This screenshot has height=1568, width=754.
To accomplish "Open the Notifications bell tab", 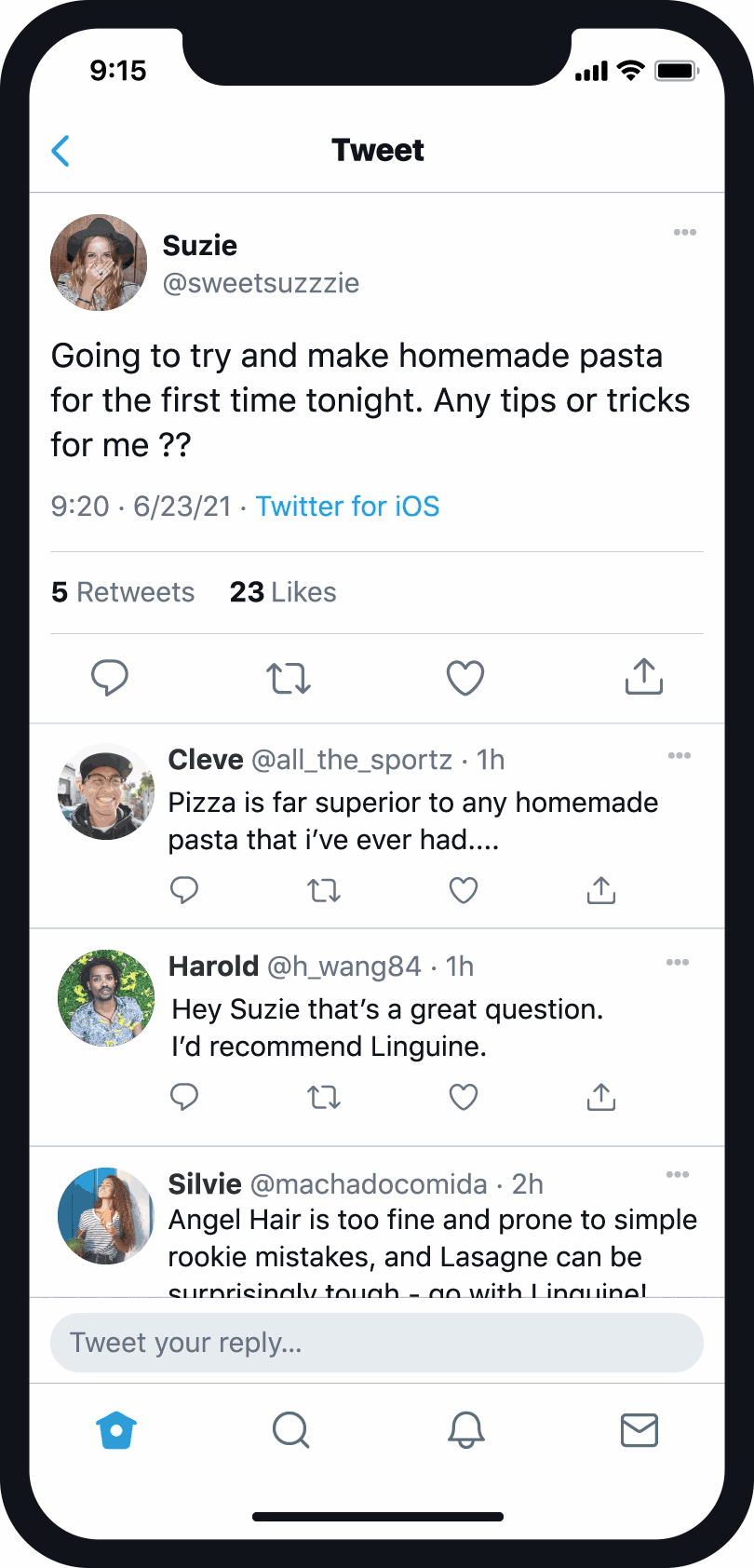I will 466,1430.
